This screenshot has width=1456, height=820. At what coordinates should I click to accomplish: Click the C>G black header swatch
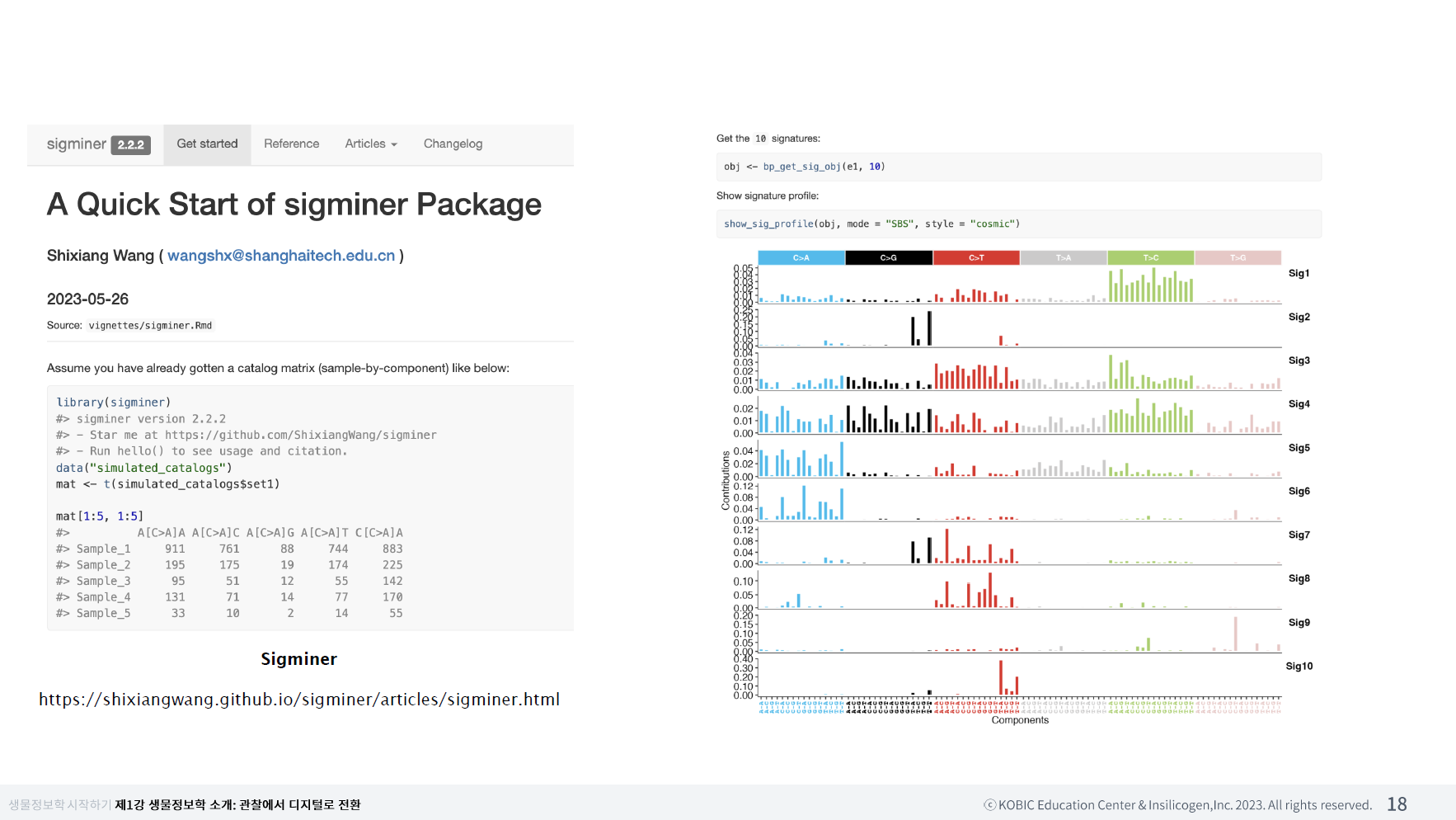point(889,257)
